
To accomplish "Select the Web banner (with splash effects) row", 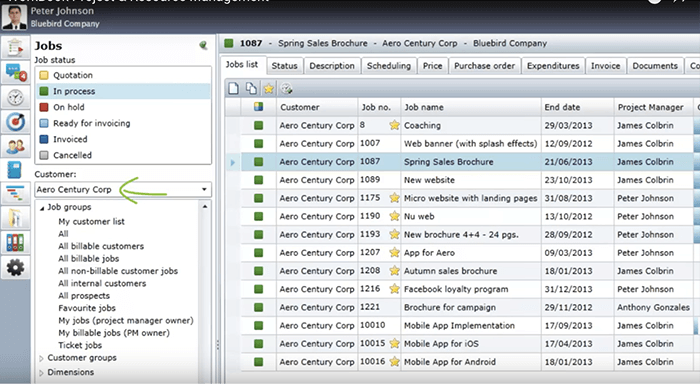I will 462,143.
